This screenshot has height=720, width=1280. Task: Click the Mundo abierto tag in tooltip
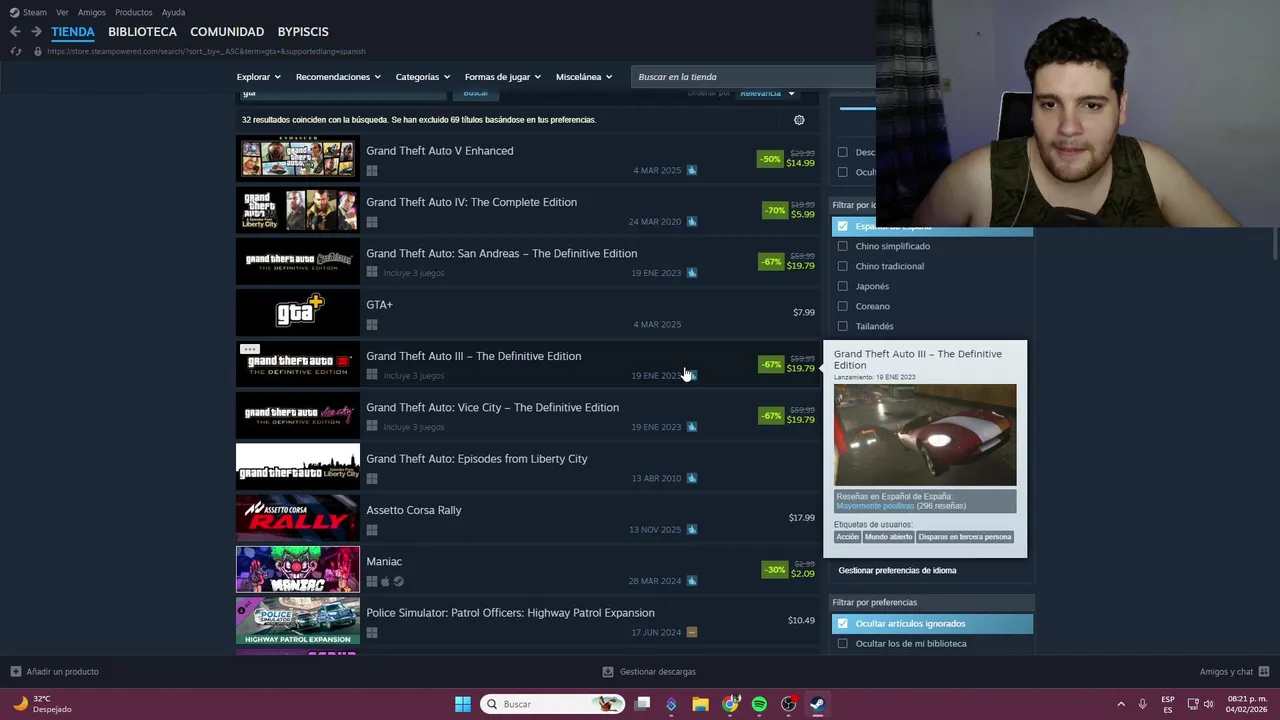[888, 537]
